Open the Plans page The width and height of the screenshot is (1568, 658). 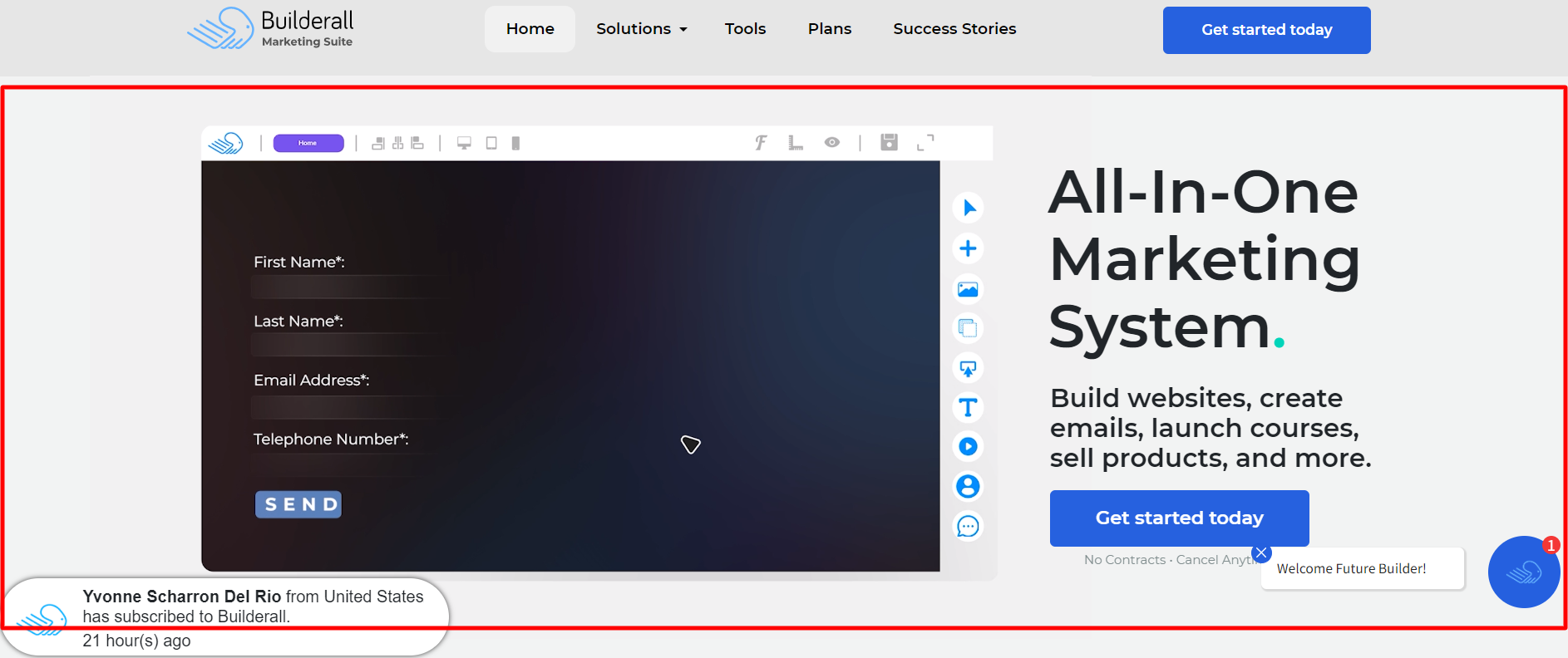(830, 29)
